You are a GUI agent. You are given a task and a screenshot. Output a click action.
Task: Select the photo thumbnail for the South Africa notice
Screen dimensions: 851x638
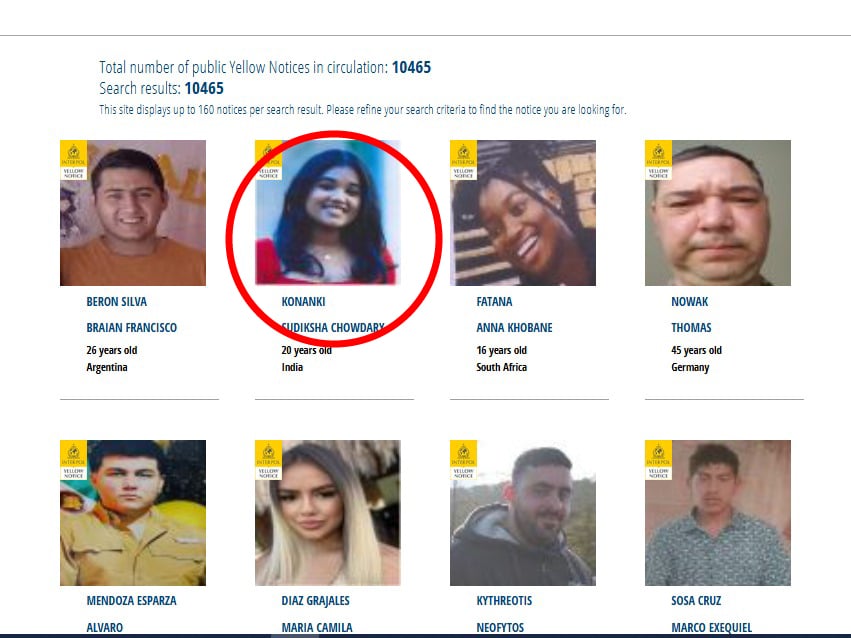[523, 213]
